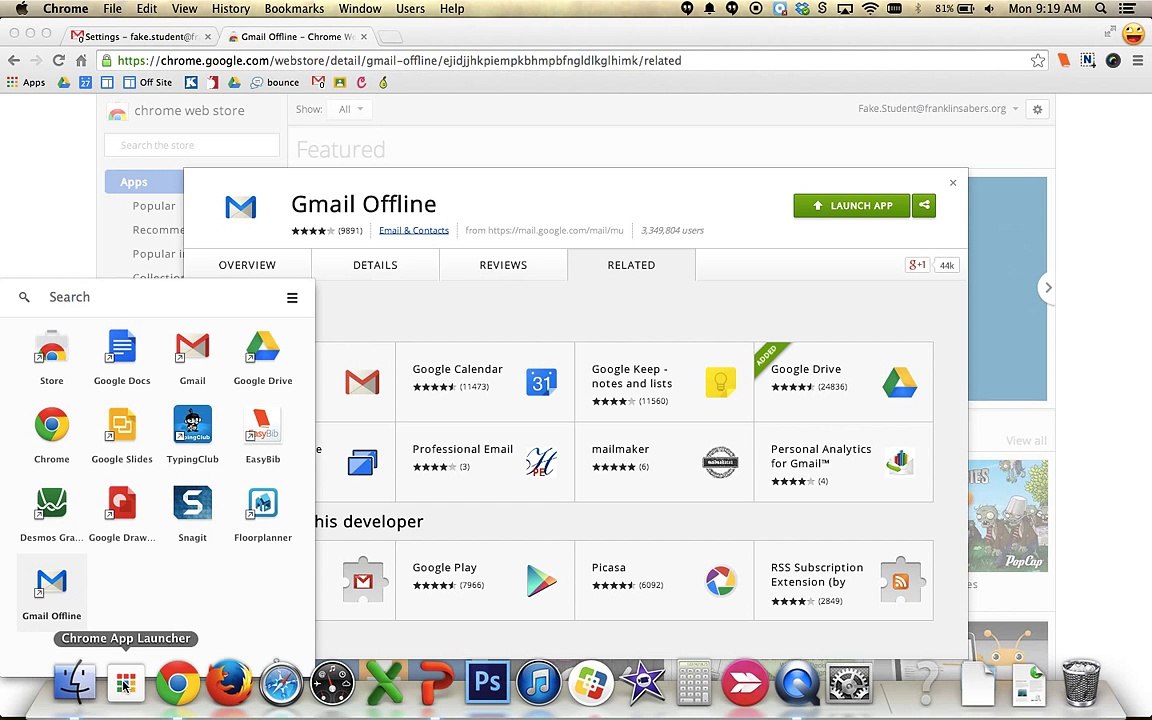
Task: Go to the Chrome home page button
Action: (82, 61)
